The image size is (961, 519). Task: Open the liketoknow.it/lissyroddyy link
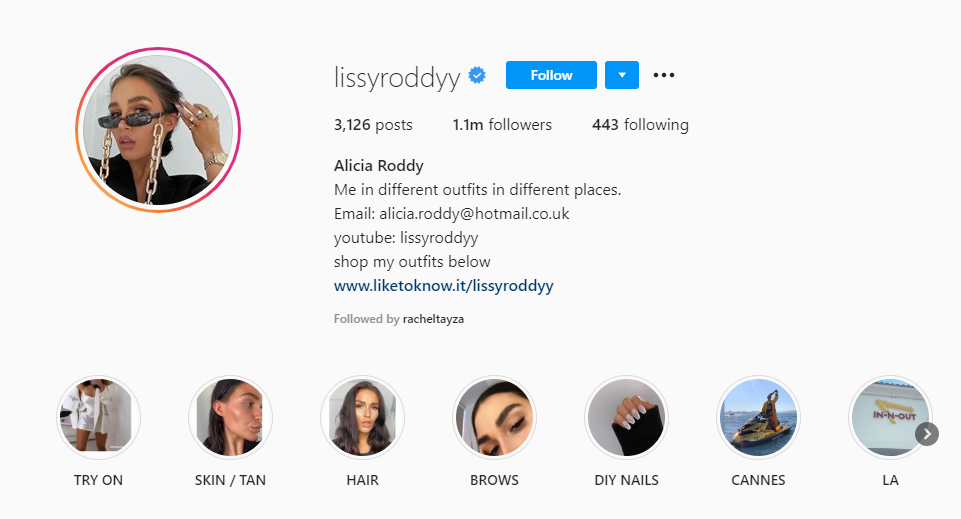444,286
